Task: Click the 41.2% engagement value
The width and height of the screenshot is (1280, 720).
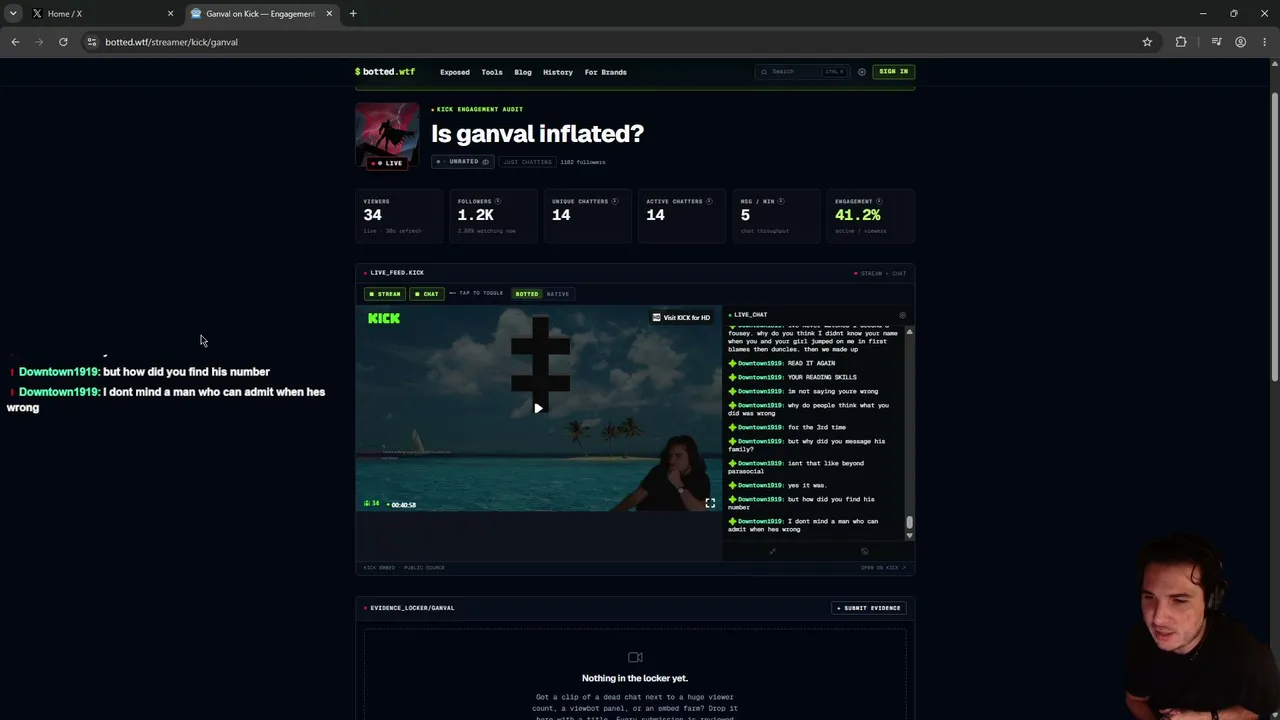Action: [x=858, y=215]
